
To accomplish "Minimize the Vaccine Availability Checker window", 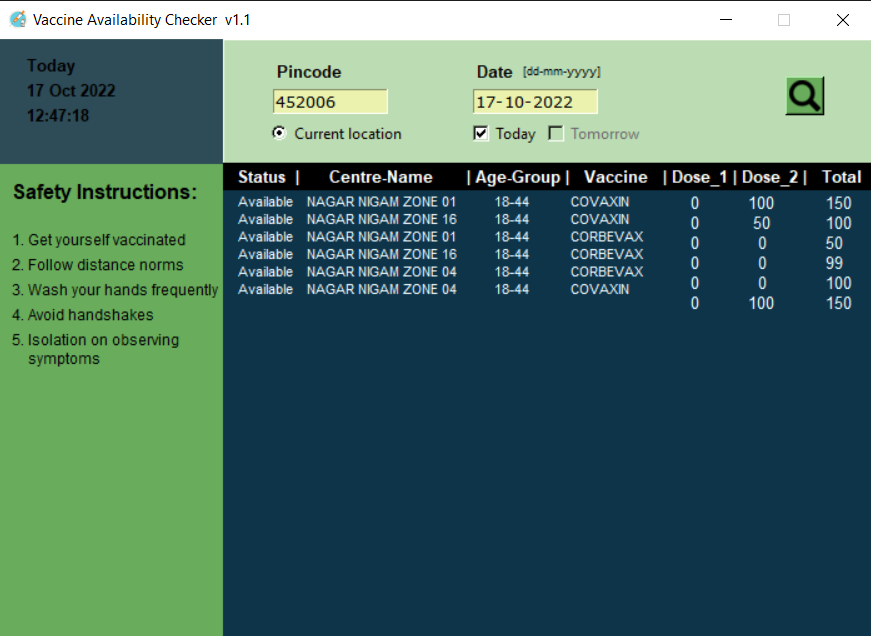I will pyautogui.click(x=726, y=19).
